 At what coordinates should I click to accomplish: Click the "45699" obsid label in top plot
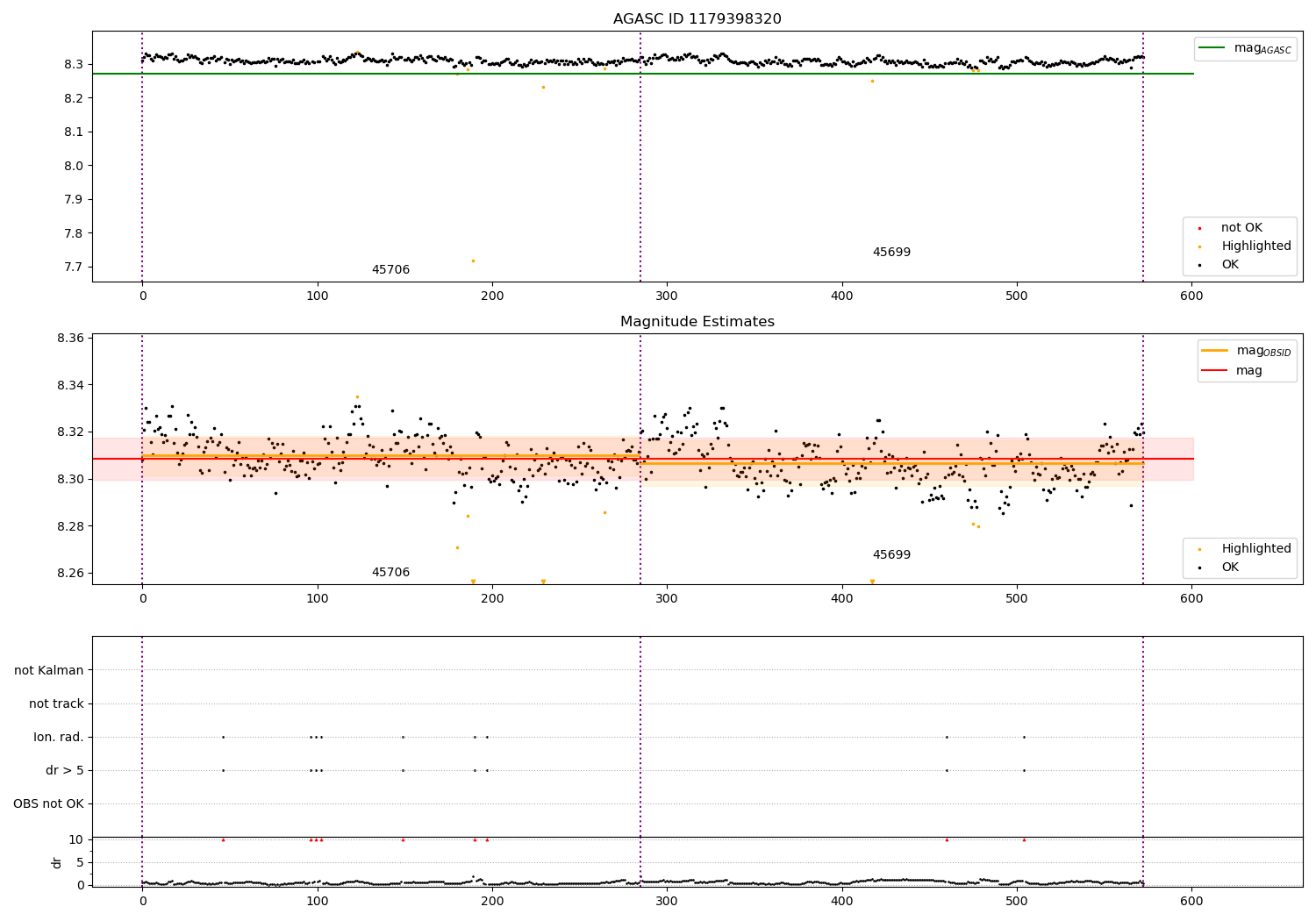(x=891, y=253)
